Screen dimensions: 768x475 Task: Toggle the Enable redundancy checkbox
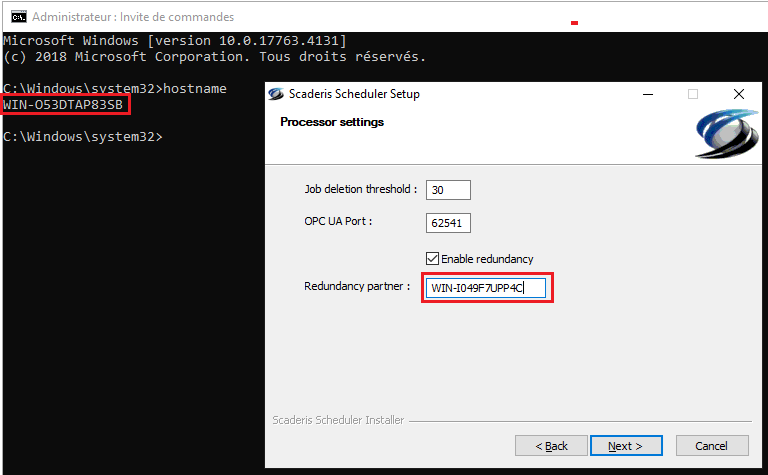(x=433, y=258)
